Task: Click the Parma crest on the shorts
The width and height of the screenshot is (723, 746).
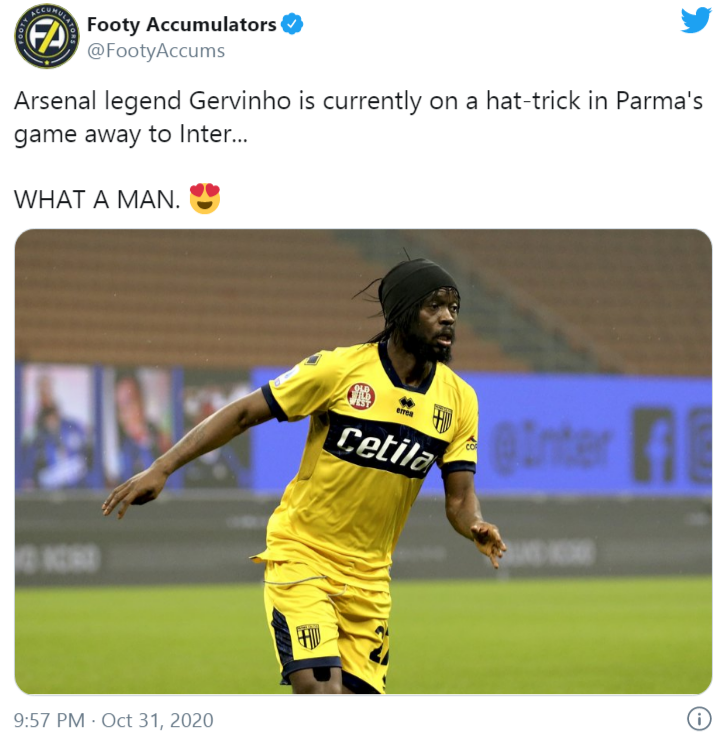Action: [308, 637]
